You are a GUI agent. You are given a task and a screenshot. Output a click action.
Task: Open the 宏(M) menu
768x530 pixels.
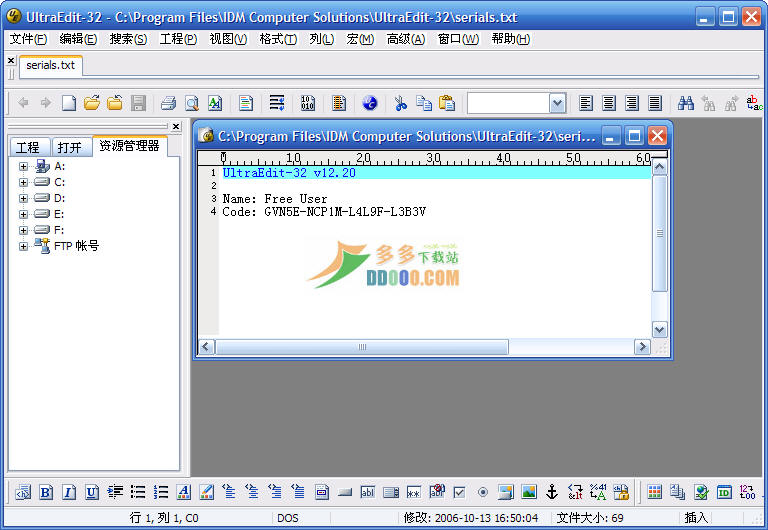point(360,39)
